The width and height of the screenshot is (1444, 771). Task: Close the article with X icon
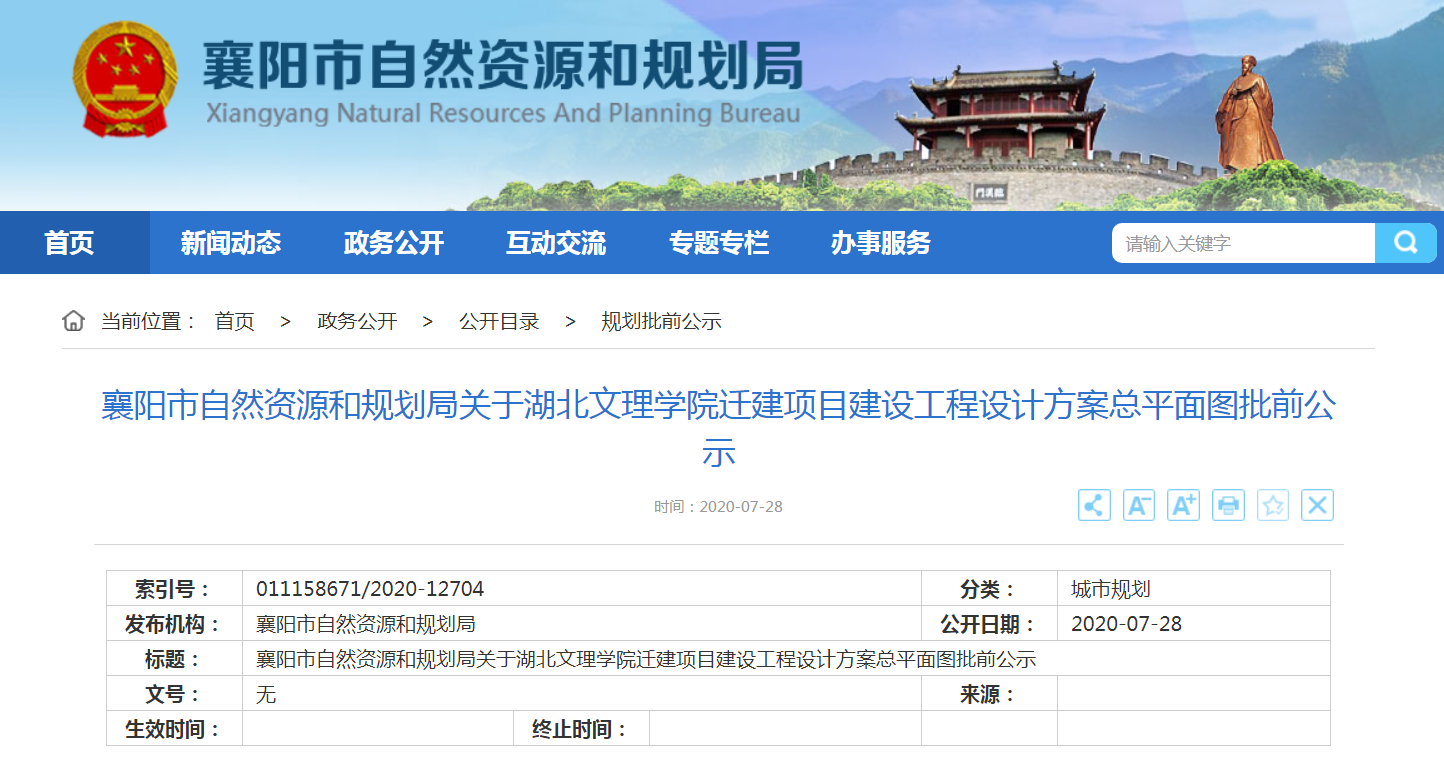point(1317,505)
